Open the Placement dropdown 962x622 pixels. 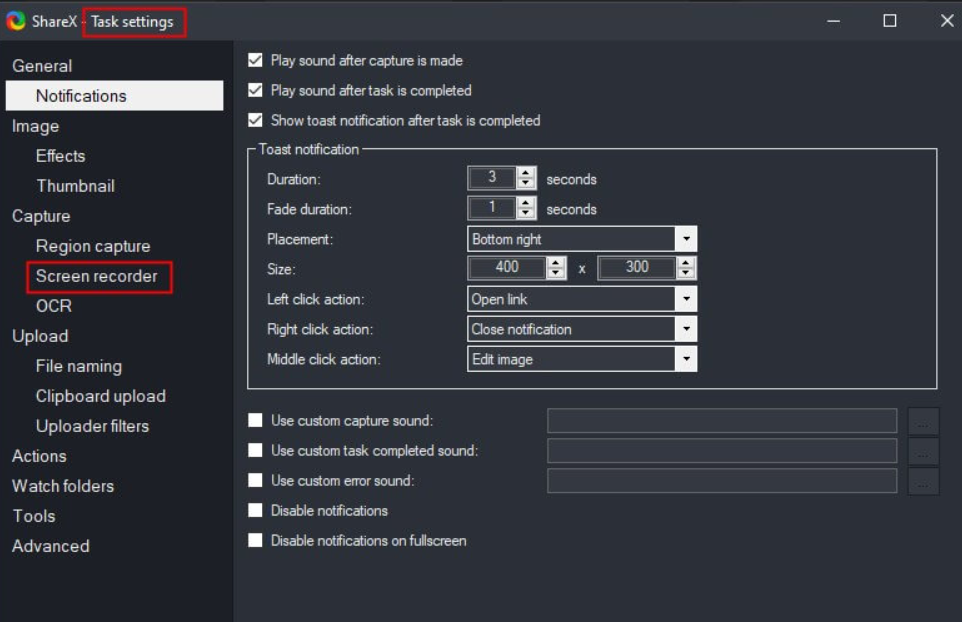point(685,239)
